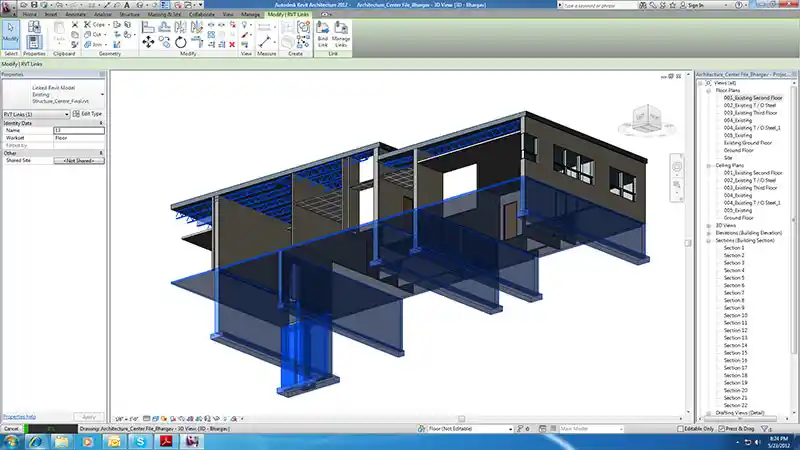Screen dimensions: 800x450
Task: Click the Bind Link icon
Action: click(x=322, y=34)
